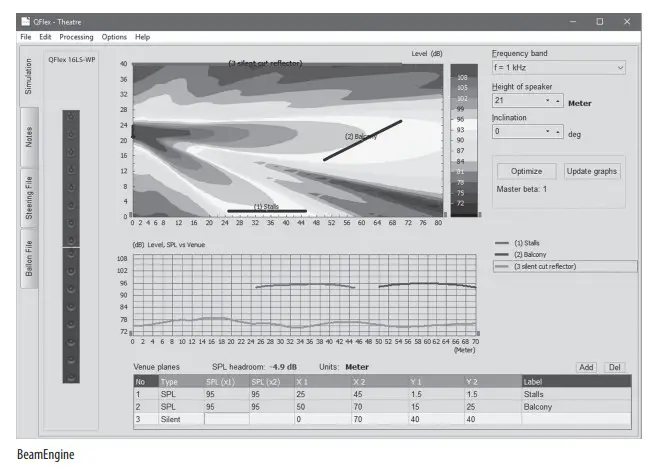Click the Optimize button

tap(526, 171)
